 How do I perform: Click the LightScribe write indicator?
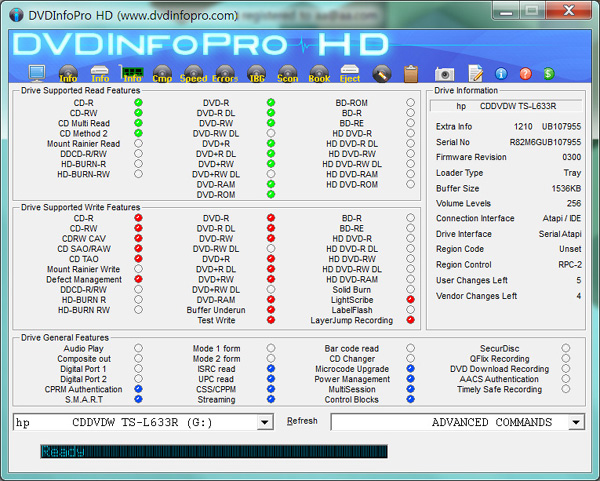coord(411,300)
